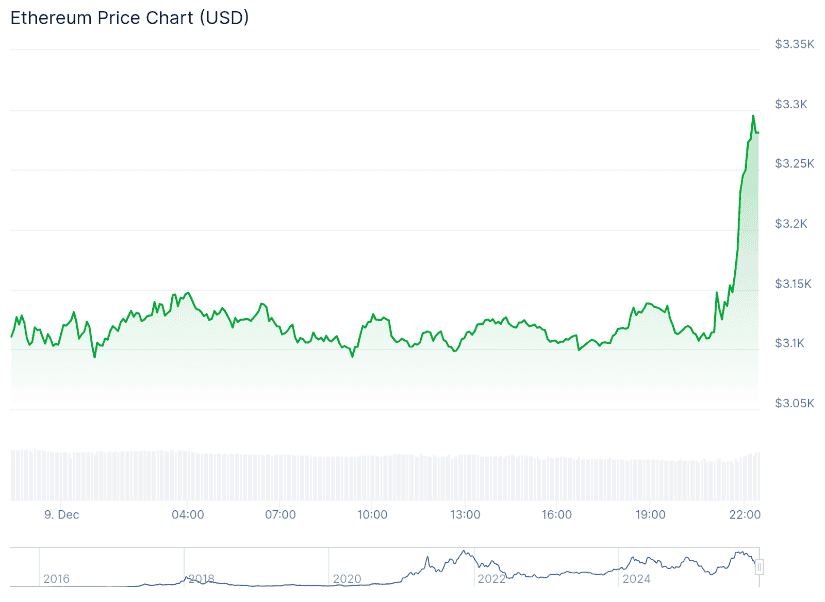Click the Ethereum Price Chart (USD) title
This screenshot has width=825, height=602.
pyautogui.click(x=130, y=19)
